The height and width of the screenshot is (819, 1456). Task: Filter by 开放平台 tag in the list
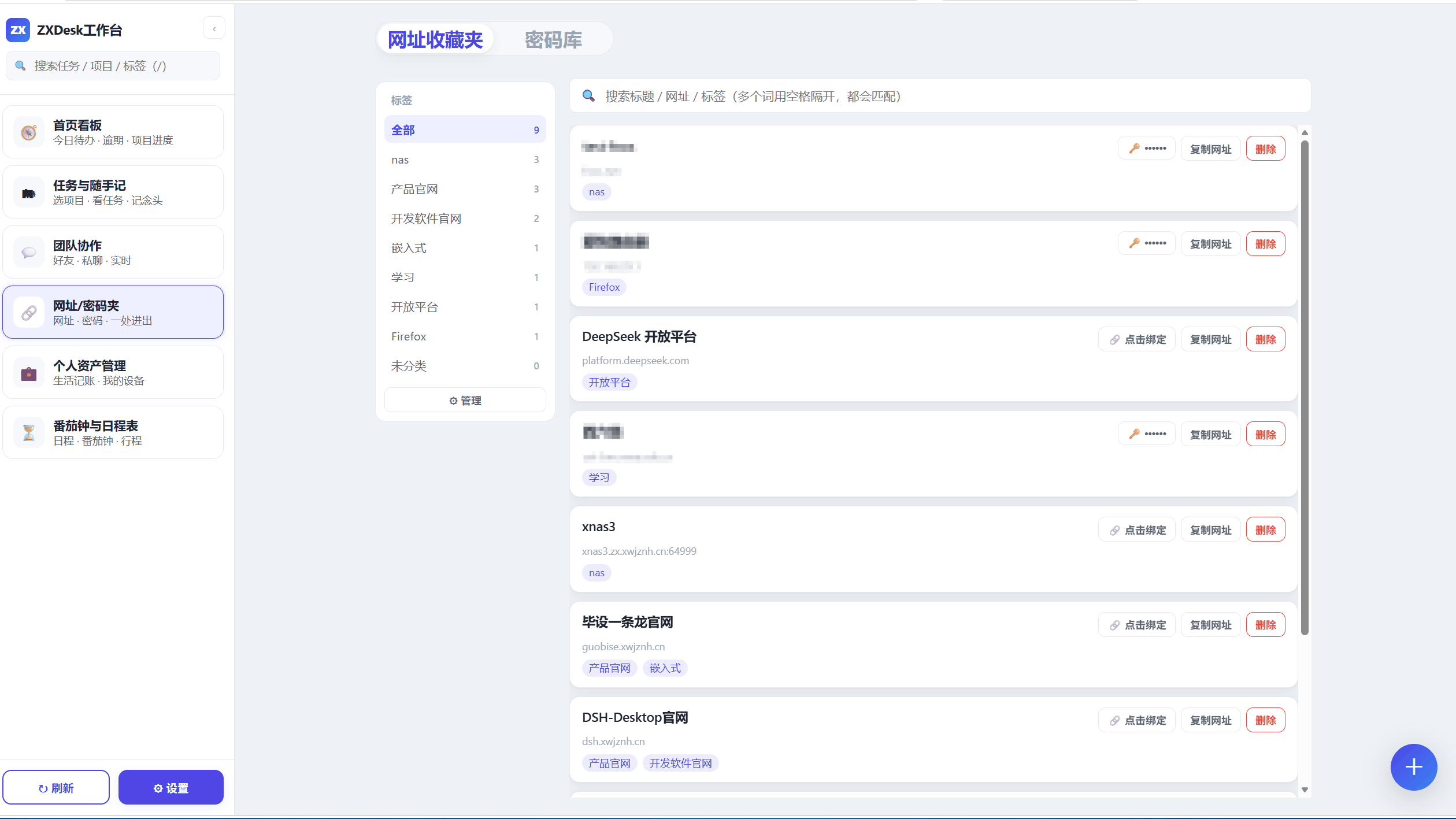click(x=465, y=307)
